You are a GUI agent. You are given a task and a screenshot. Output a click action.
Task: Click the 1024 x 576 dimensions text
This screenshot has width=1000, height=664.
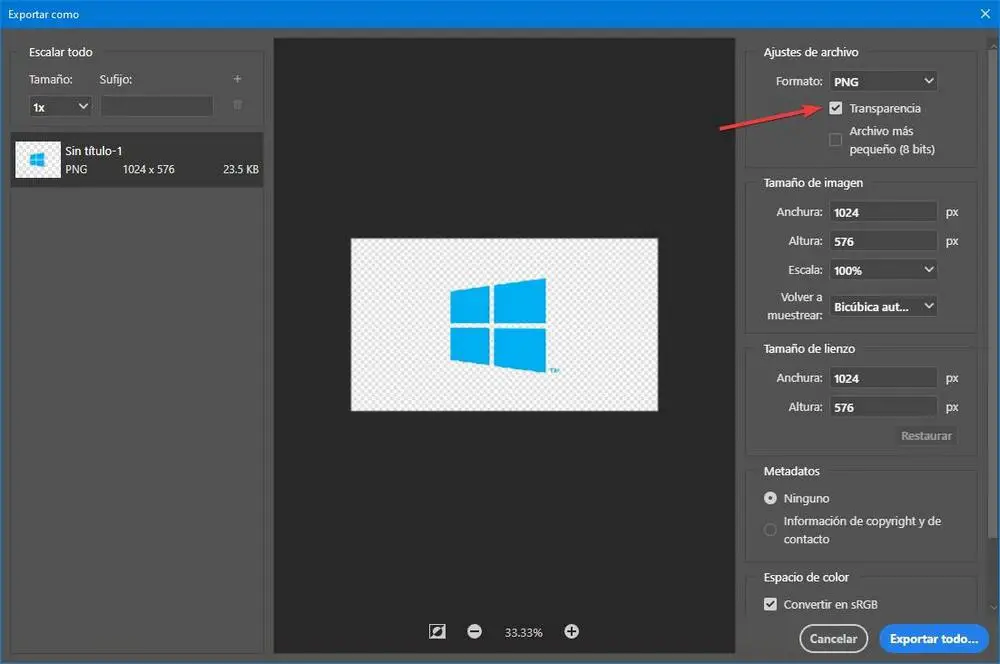(149, 169)
